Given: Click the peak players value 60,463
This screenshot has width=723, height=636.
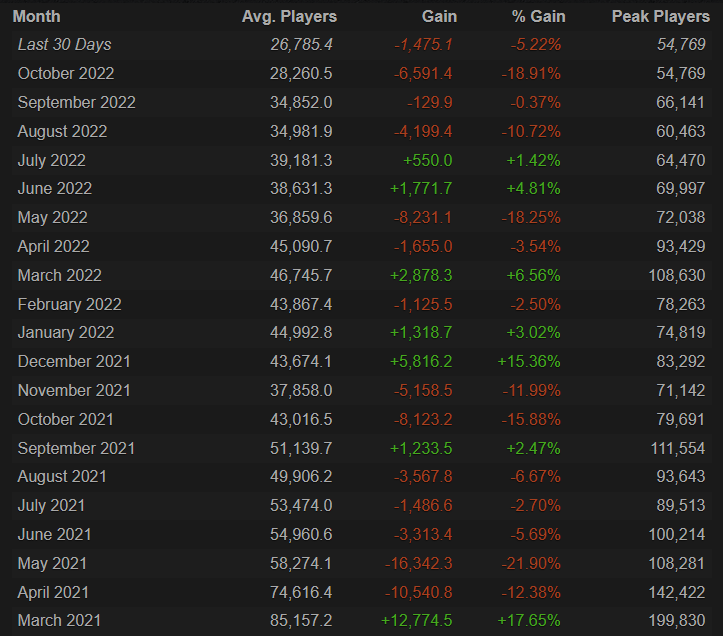Looking at the screenshot, I should 681,131.
